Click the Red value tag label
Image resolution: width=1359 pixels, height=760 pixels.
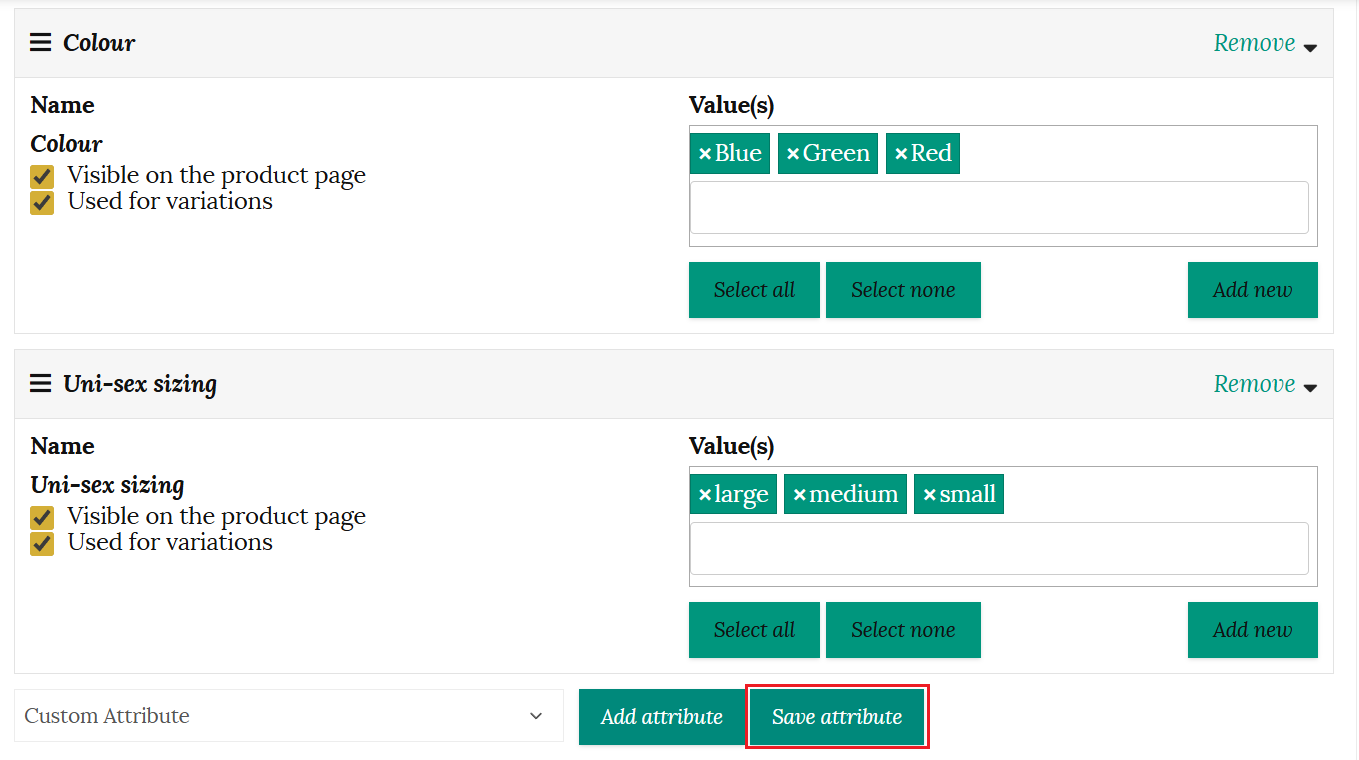tap(931, 154)
